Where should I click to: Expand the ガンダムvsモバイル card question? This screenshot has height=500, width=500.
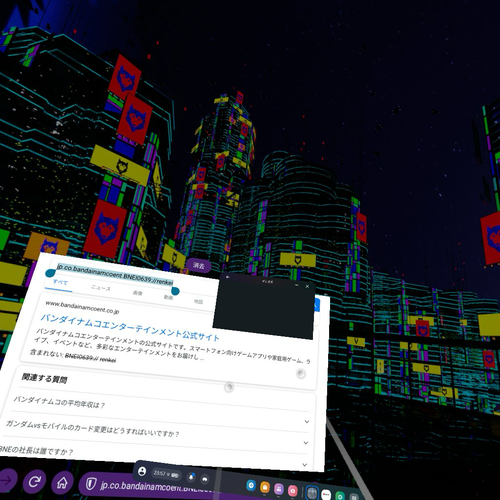pos(157,432)
